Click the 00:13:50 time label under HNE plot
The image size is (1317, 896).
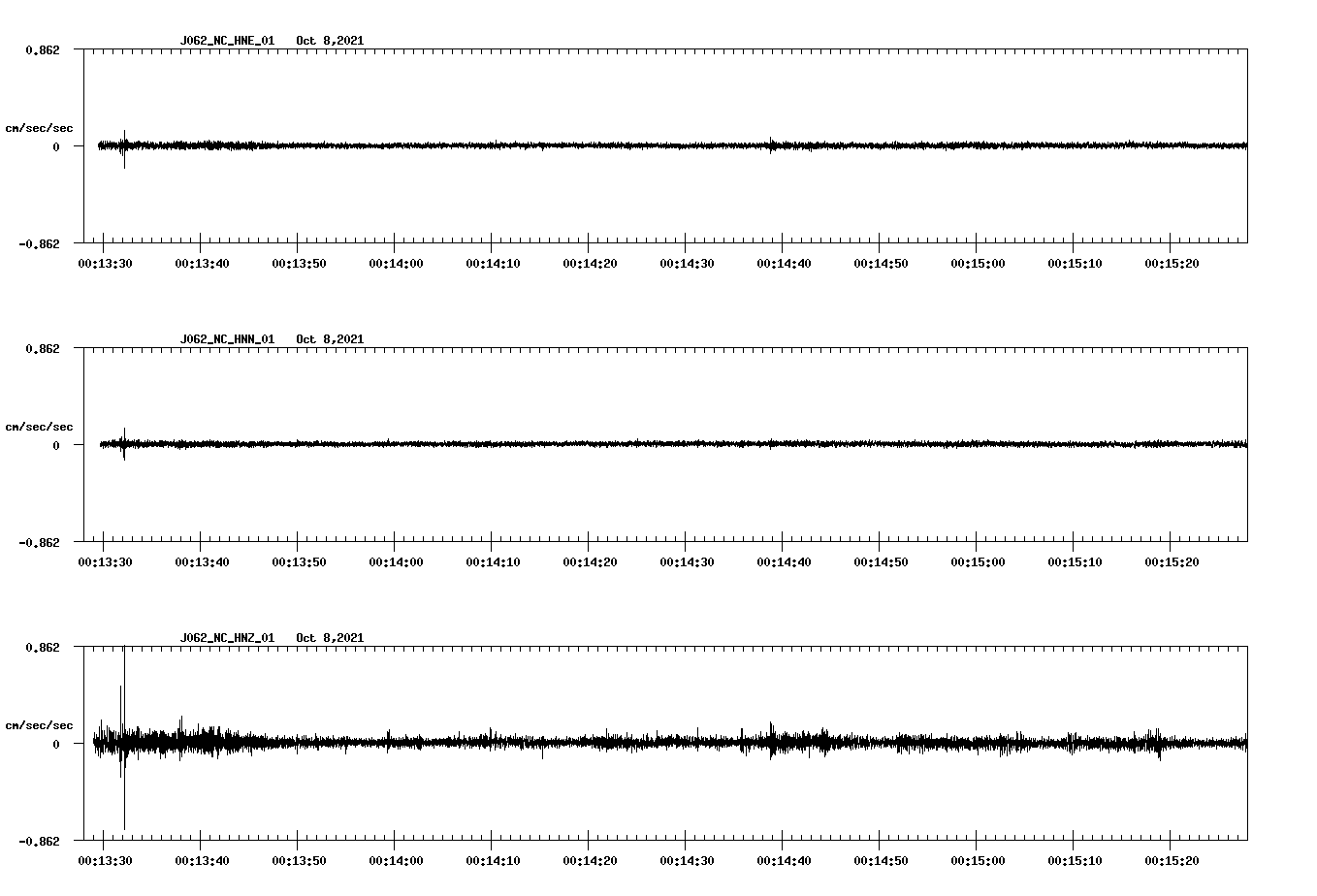[x=299, y=264]
